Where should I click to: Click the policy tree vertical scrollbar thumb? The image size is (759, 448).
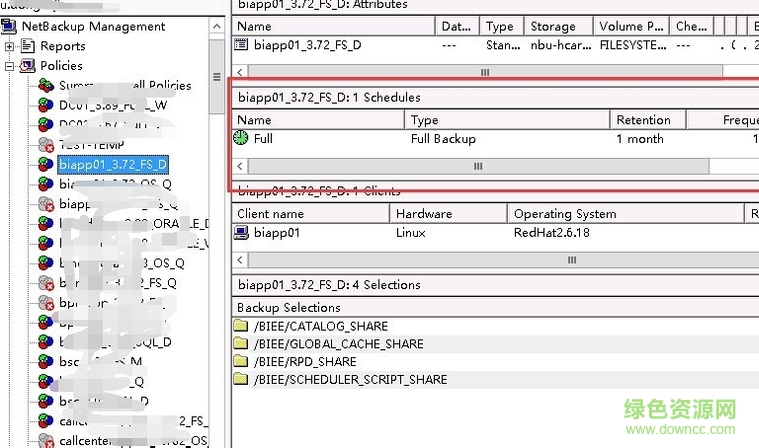point(217,76)
